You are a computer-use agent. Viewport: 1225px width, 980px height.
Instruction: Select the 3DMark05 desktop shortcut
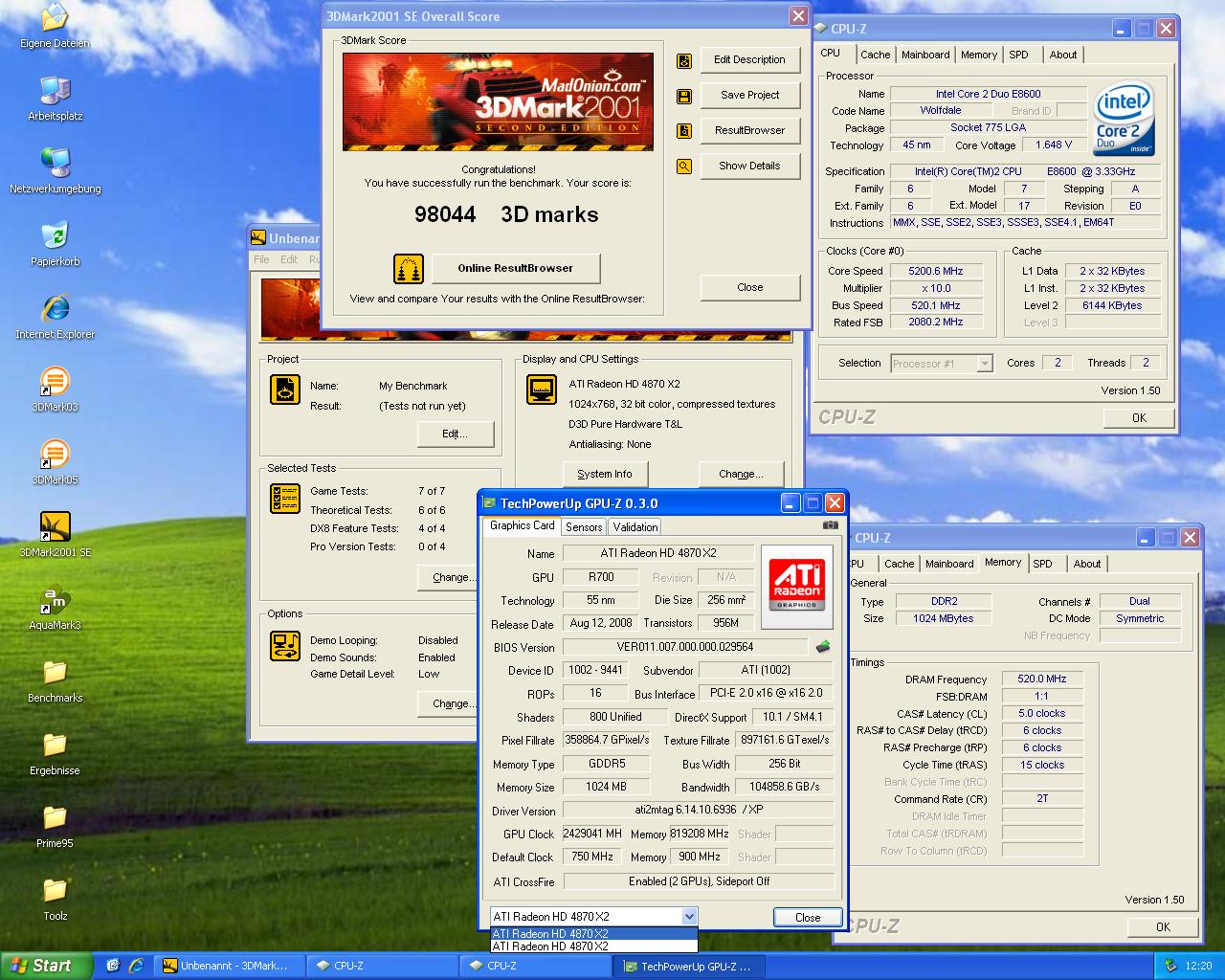pos(55,462)
